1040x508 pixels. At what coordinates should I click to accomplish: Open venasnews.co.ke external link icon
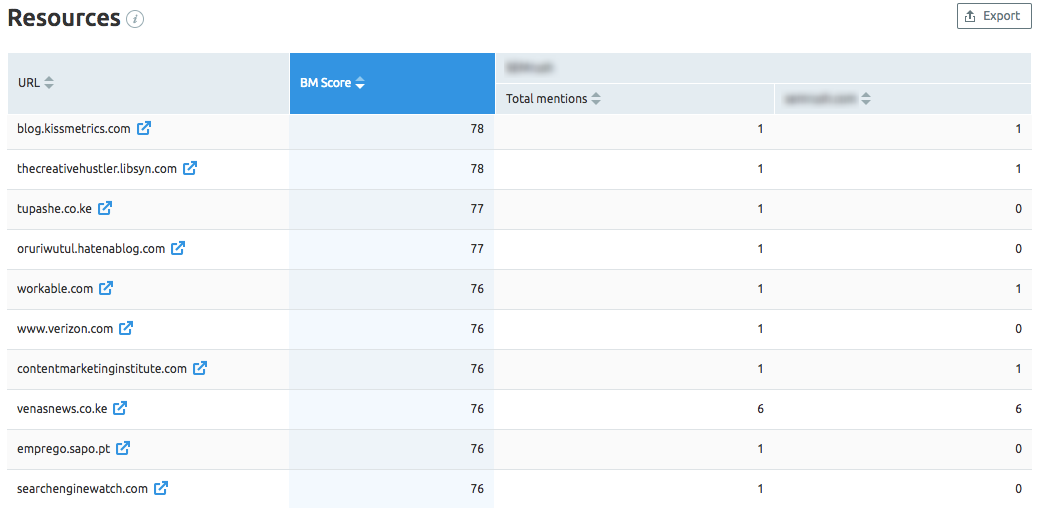point(120,409)
